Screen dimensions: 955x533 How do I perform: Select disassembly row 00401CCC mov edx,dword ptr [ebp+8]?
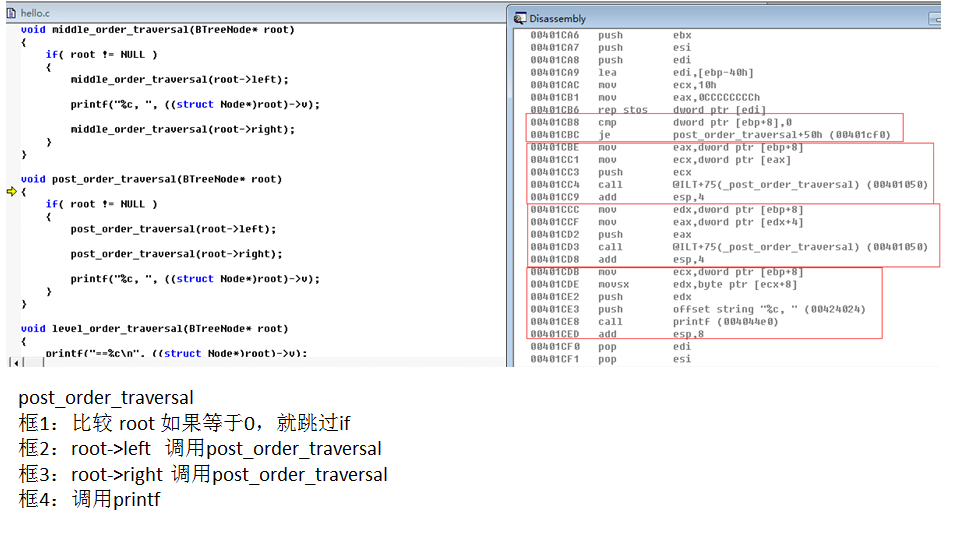click(667, 210)
